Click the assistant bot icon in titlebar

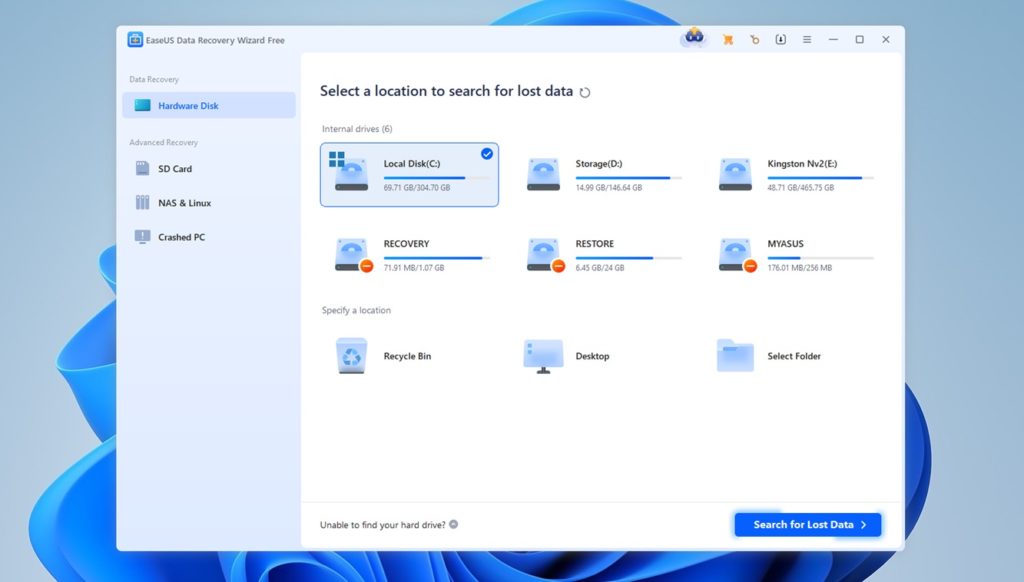(x=694, y=38)
